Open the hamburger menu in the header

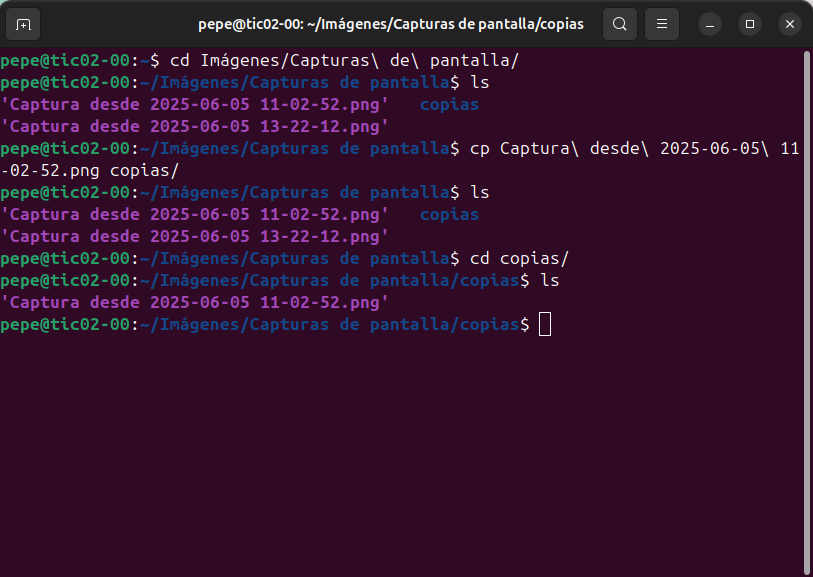point(660,23)
